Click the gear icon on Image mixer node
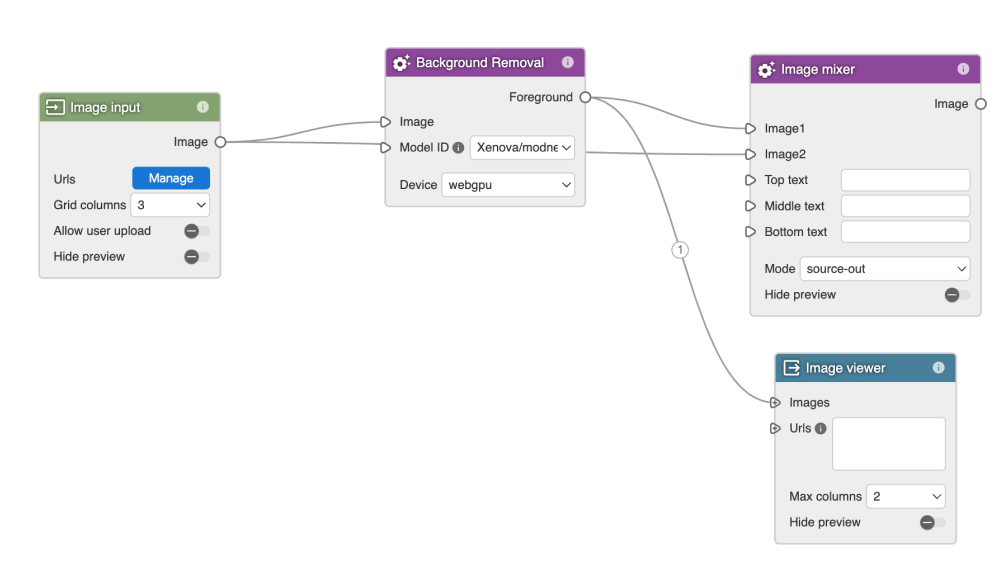Image resolution: width=1000 pixels, height=587 pixels. [x=766, y=70]
